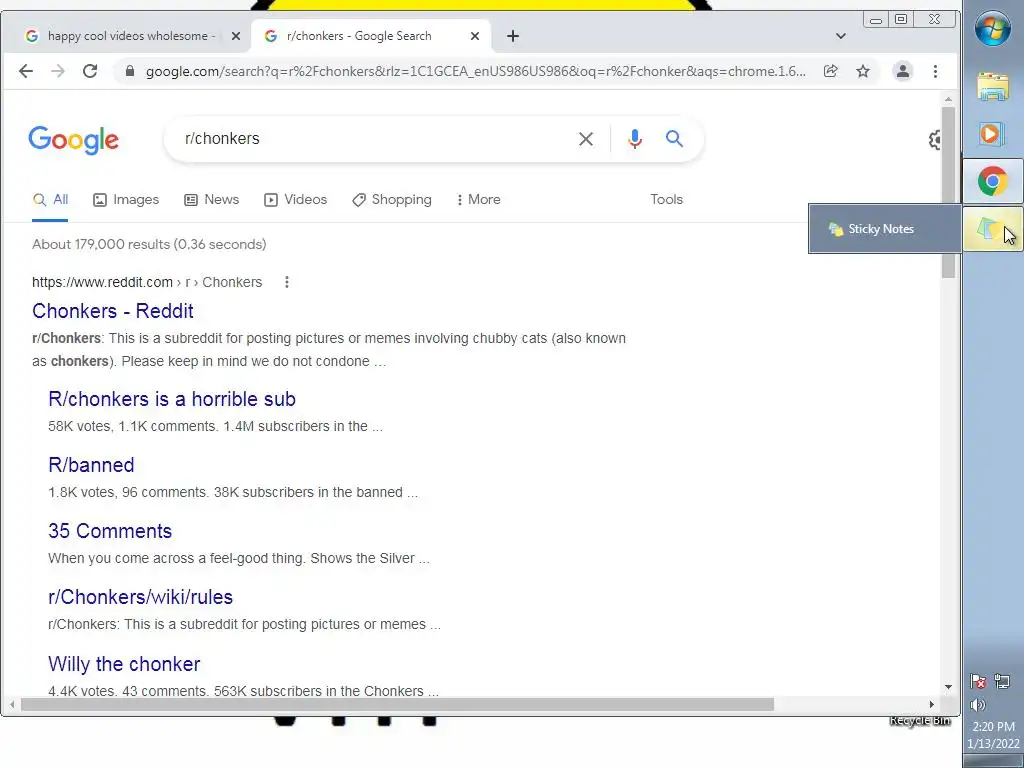
Task: Start voice search with microphone icon
Action: pos(635,138)
